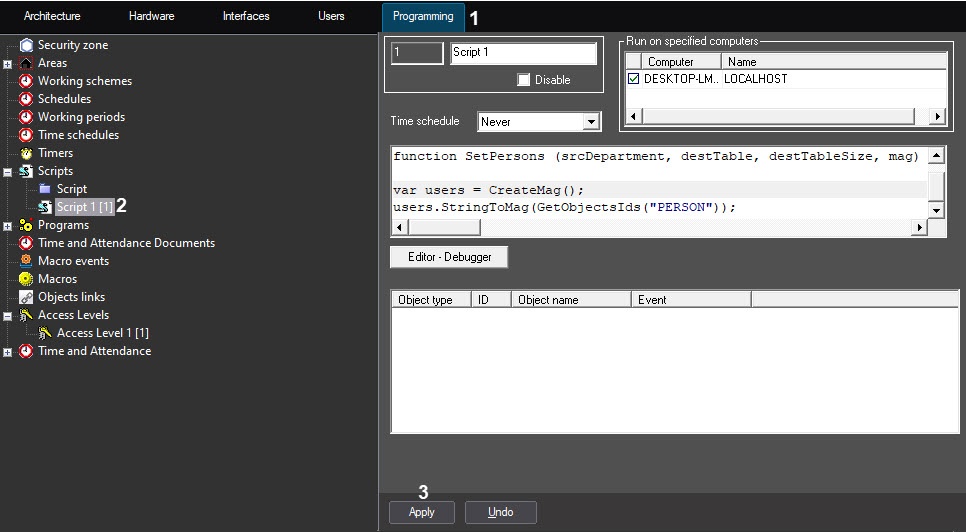This screenshot has height=532, width=966.
Task: Click the Macro events icon
Action: pyautogui.click(x=26, y=261)
